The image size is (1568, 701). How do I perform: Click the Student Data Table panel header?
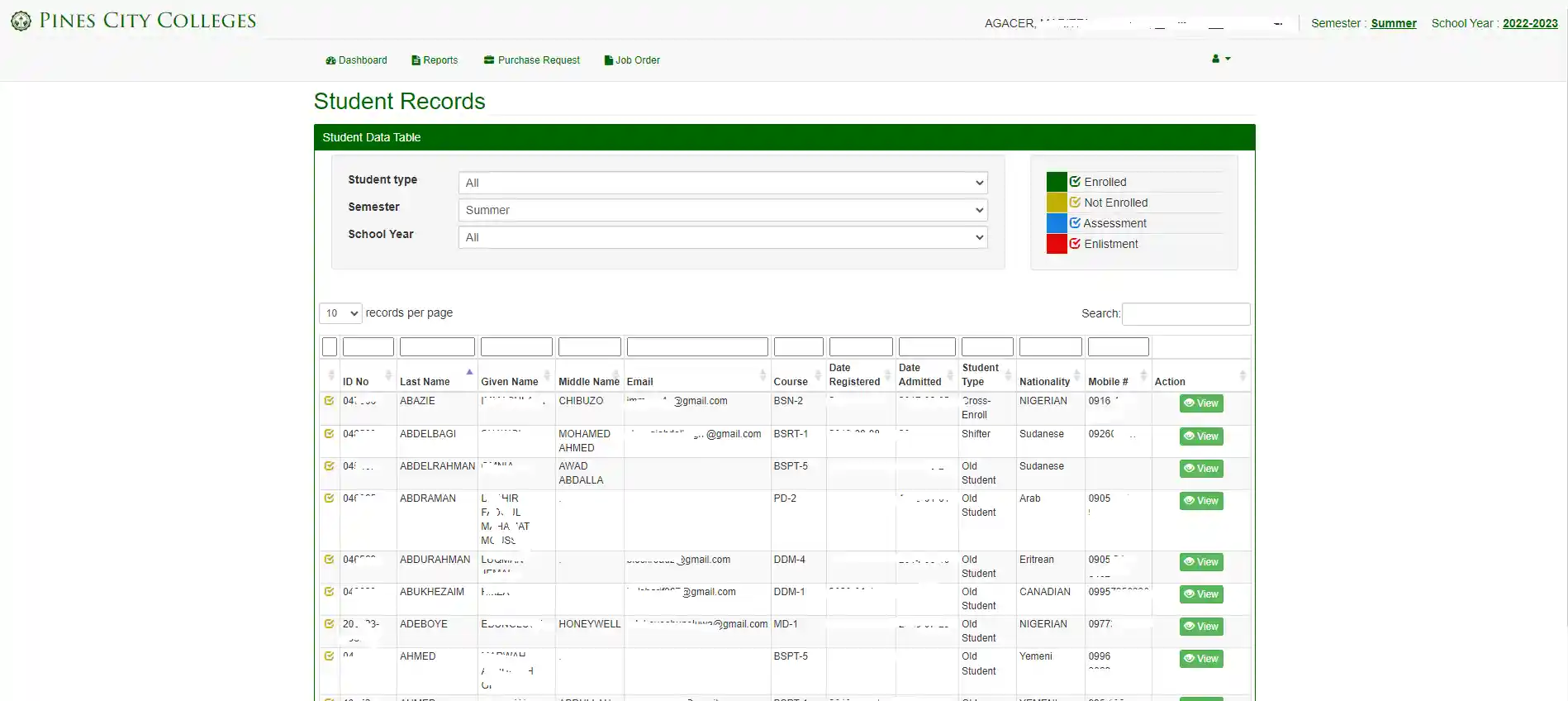[785, 137]
